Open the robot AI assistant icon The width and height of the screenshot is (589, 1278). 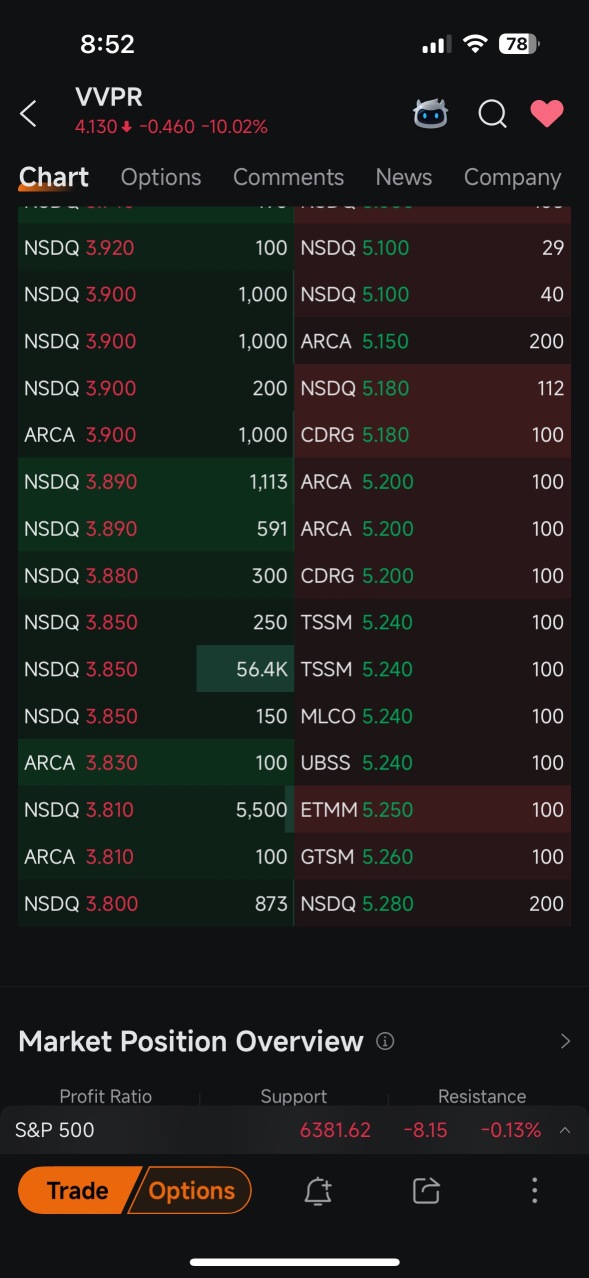[431, 114]
